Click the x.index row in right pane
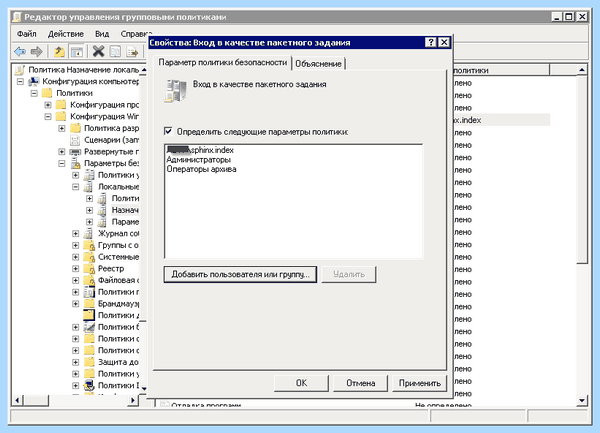Viewport: 600px width, 433px height. [x=501, y=120]
